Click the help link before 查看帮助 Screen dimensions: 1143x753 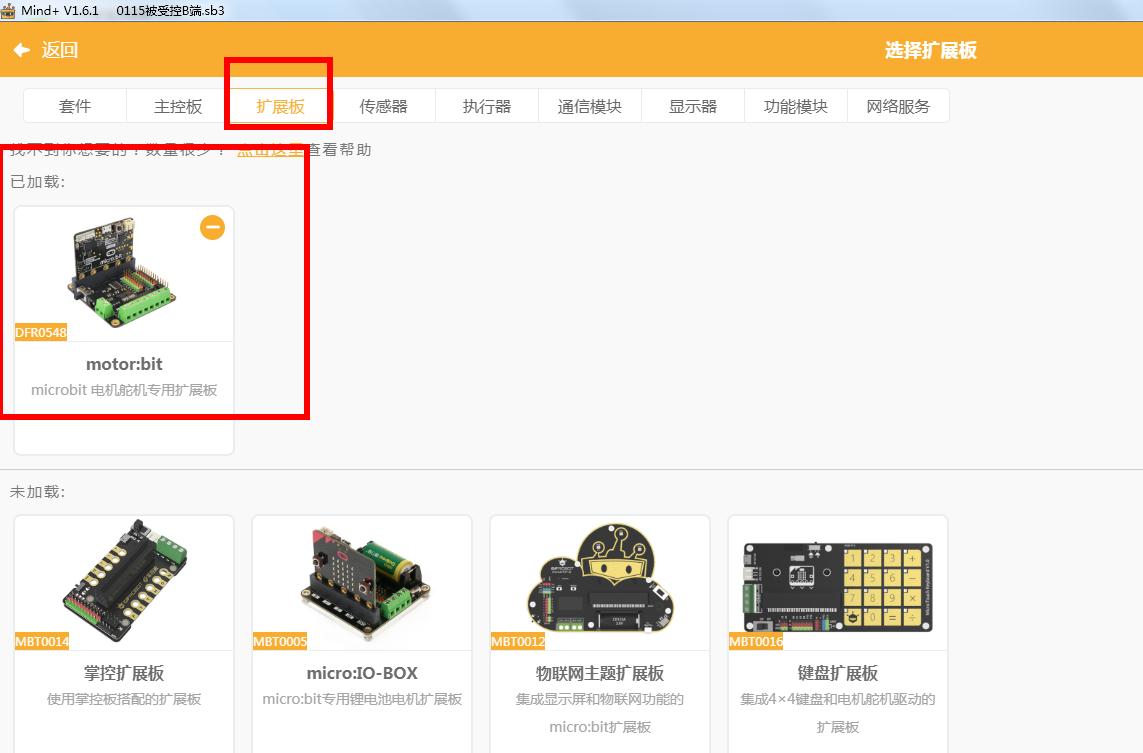click(x=270, y=149)
